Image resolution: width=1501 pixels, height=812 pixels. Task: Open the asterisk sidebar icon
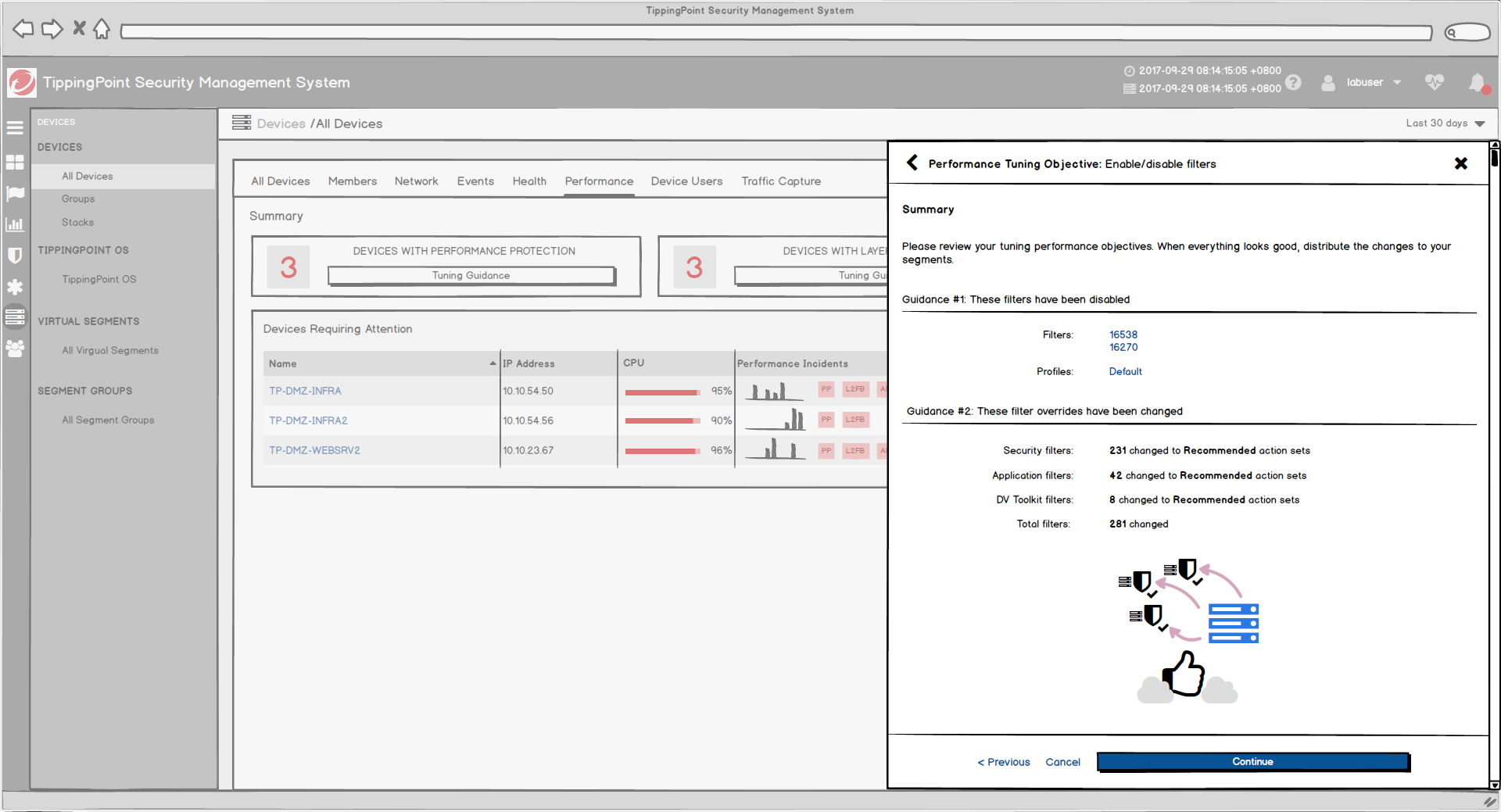[15, 287]
